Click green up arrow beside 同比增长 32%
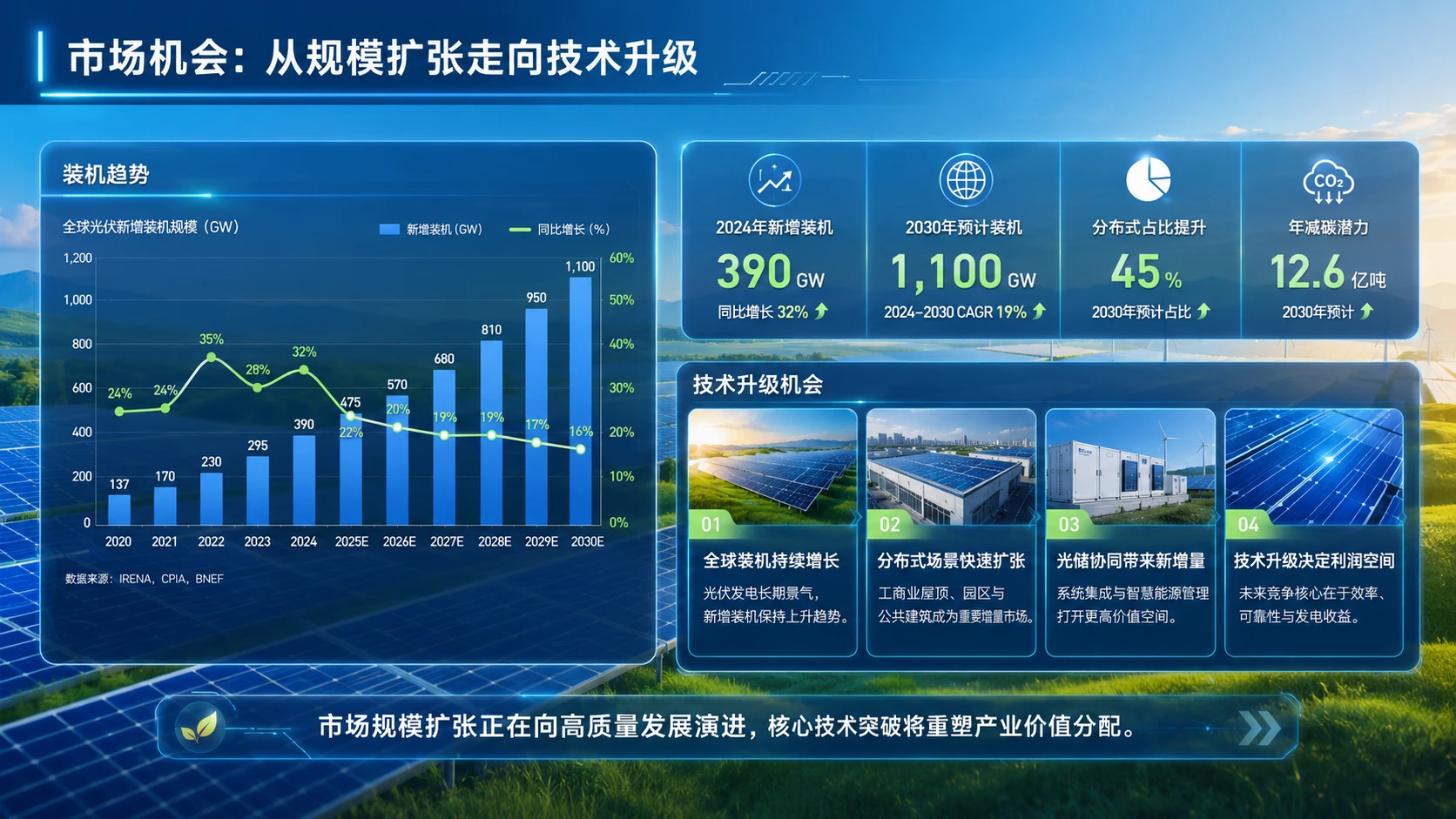 point(821,311)
